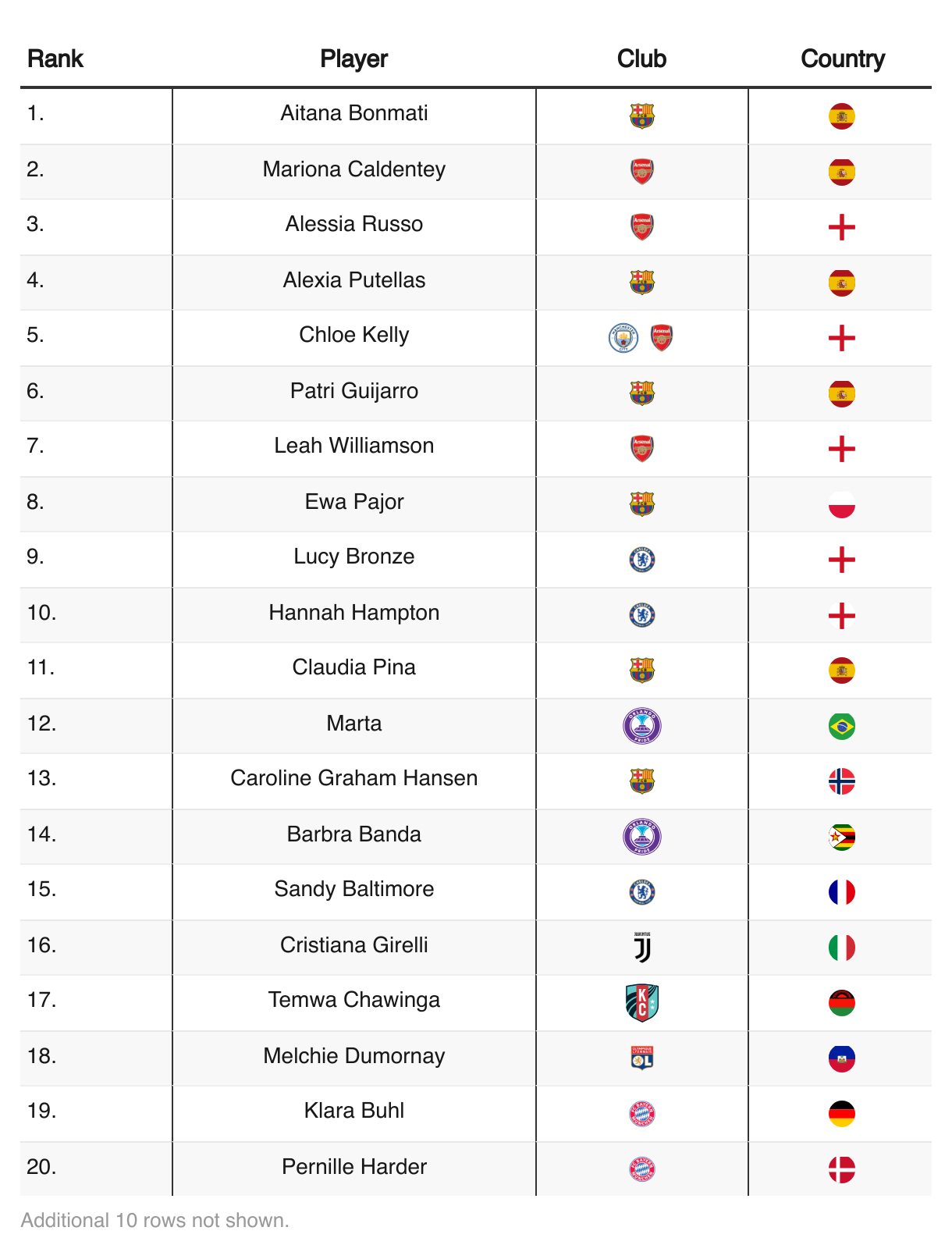Click Marta's Orlando Pride club logo
Screen dimensions: 952x1252
click(641, 726)
